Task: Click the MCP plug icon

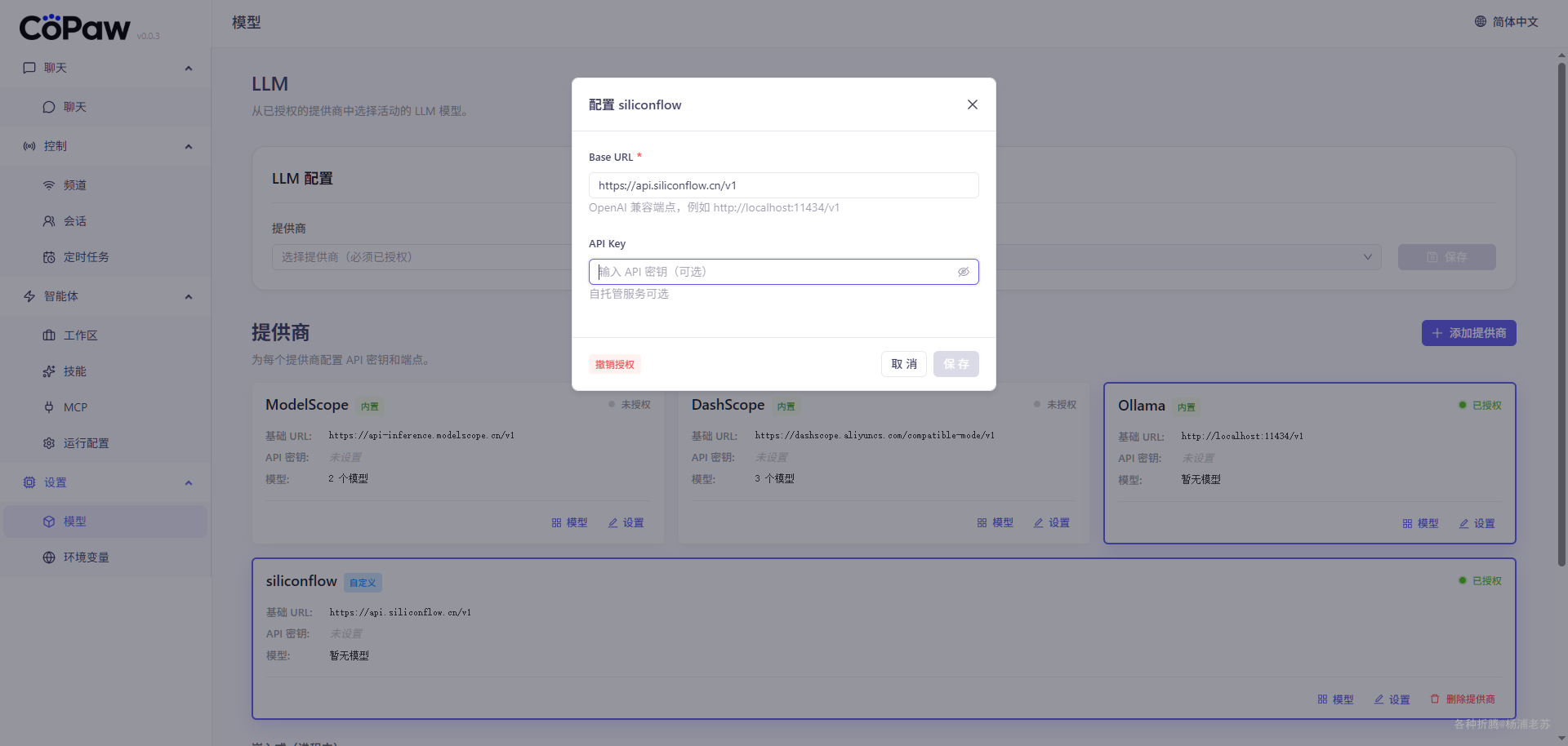Action: (49, 407)
